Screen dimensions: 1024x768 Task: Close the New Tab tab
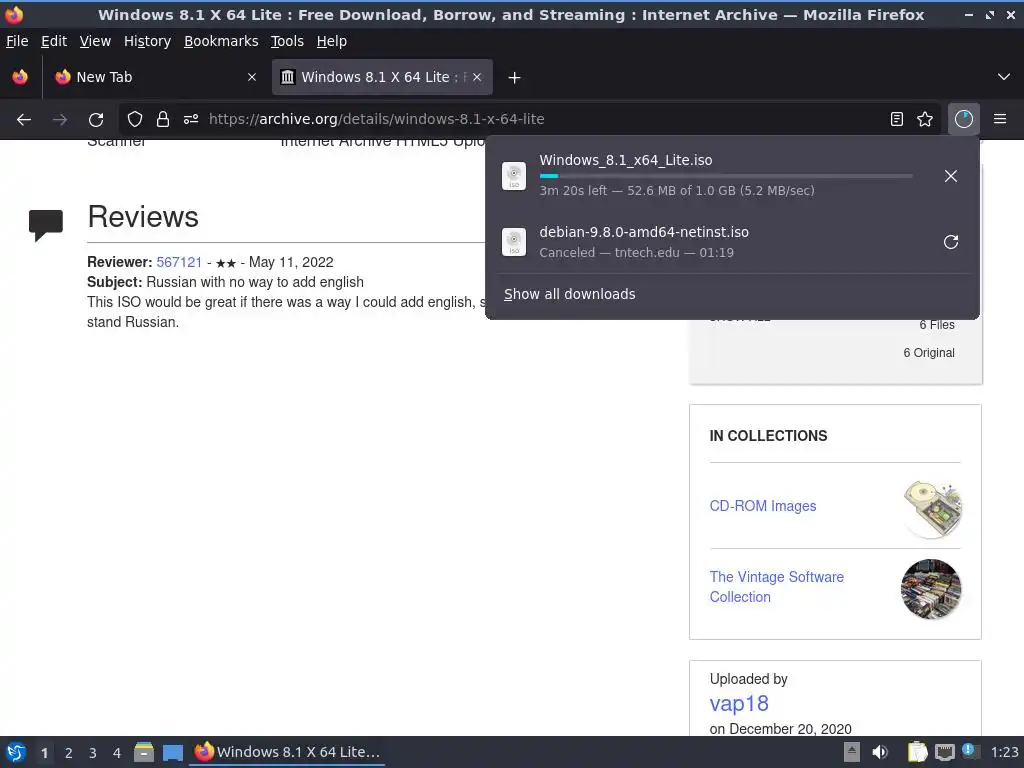tap(252, 77)
